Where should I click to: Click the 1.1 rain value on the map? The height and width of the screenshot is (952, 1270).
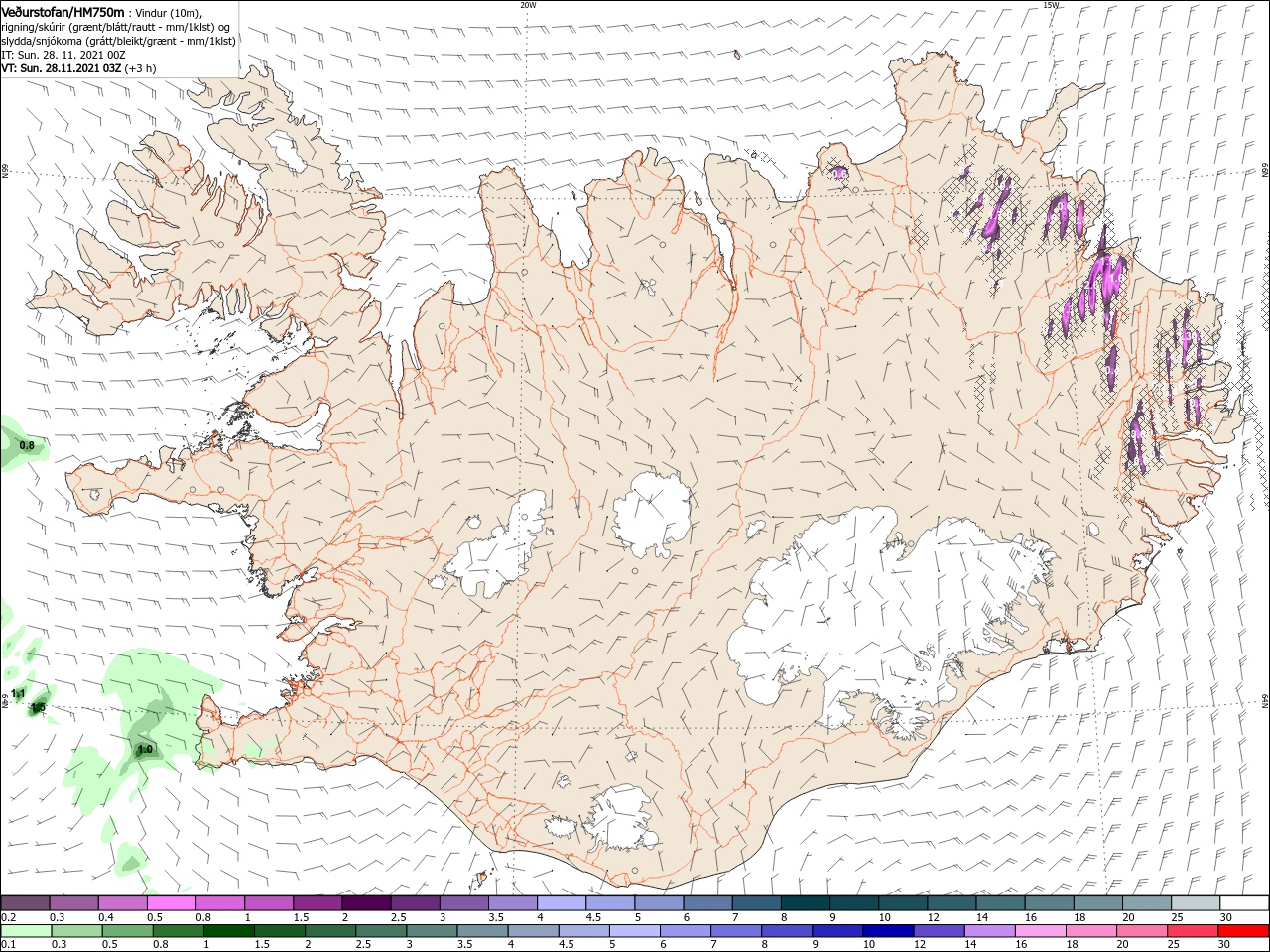click(18, 693)
